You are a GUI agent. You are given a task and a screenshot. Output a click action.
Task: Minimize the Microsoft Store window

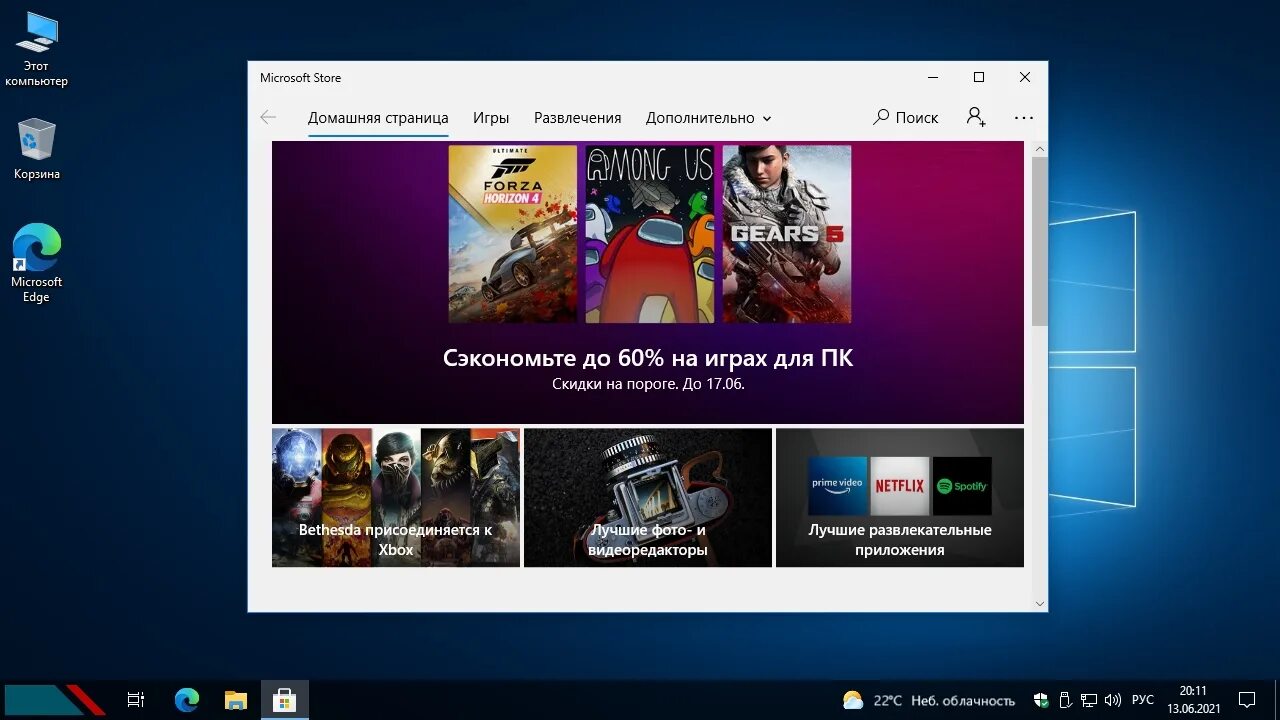933,77
